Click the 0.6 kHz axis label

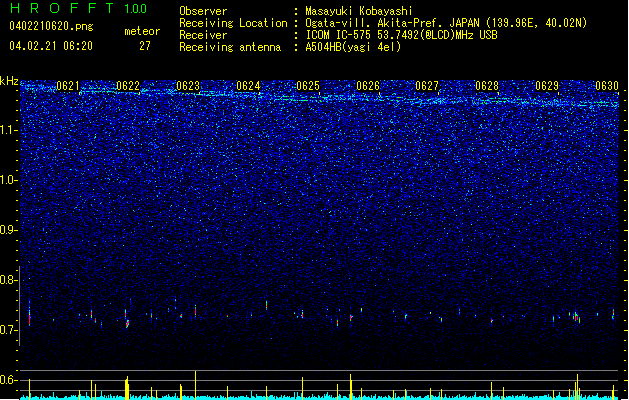coord(8,380)
